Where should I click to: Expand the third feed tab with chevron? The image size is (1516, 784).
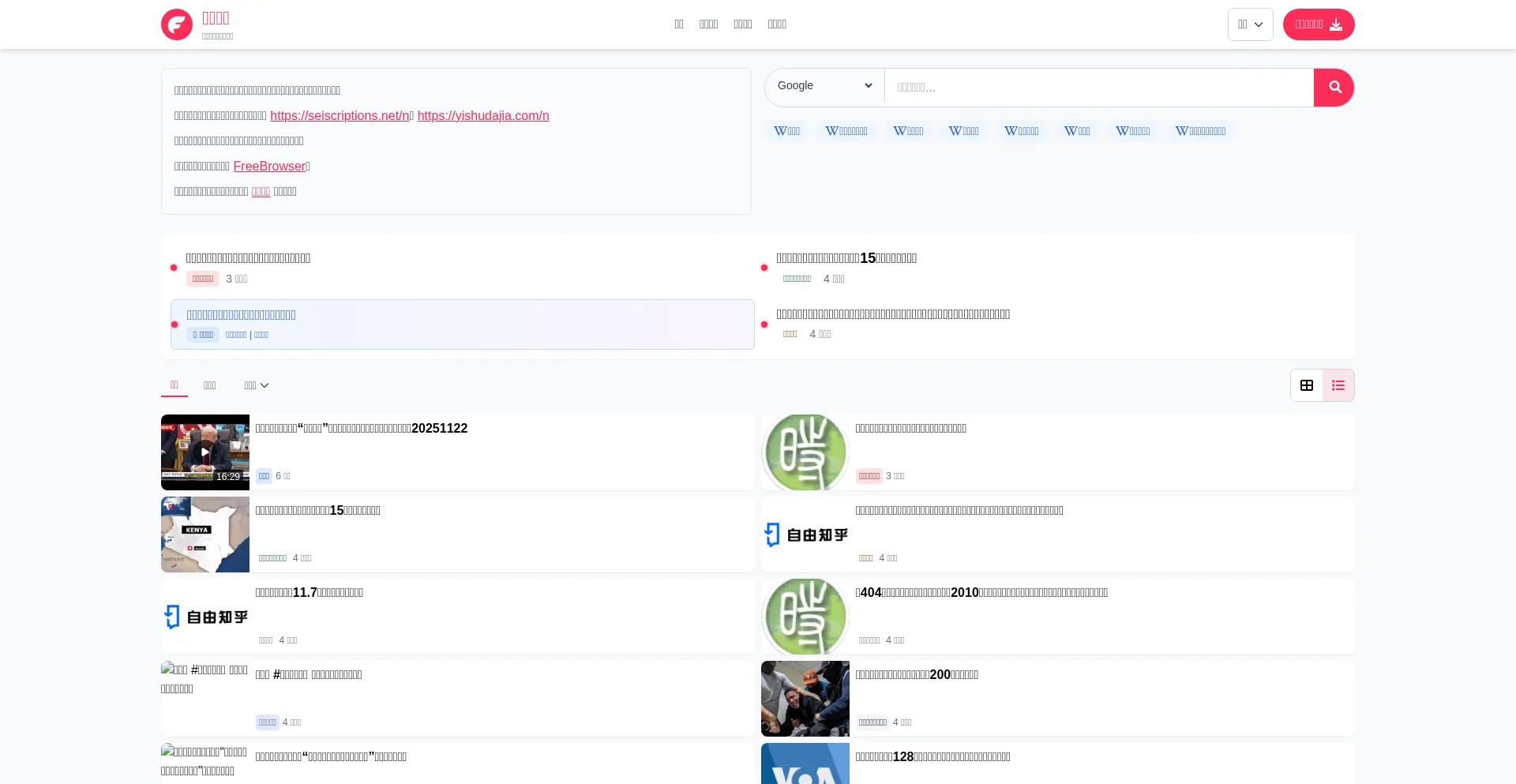(x=256, y=385)
